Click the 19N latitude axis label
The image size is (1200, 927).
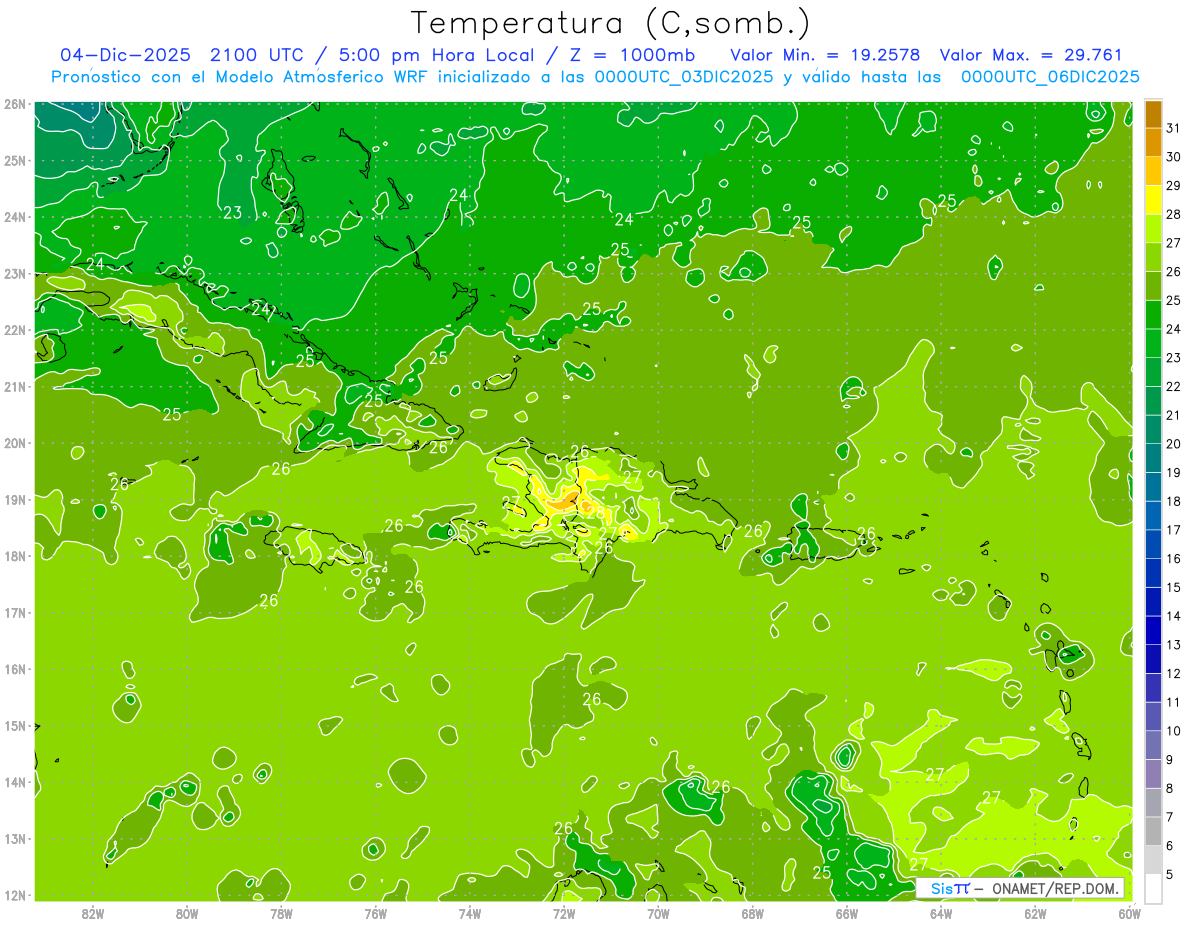click(x=14, y=500)
